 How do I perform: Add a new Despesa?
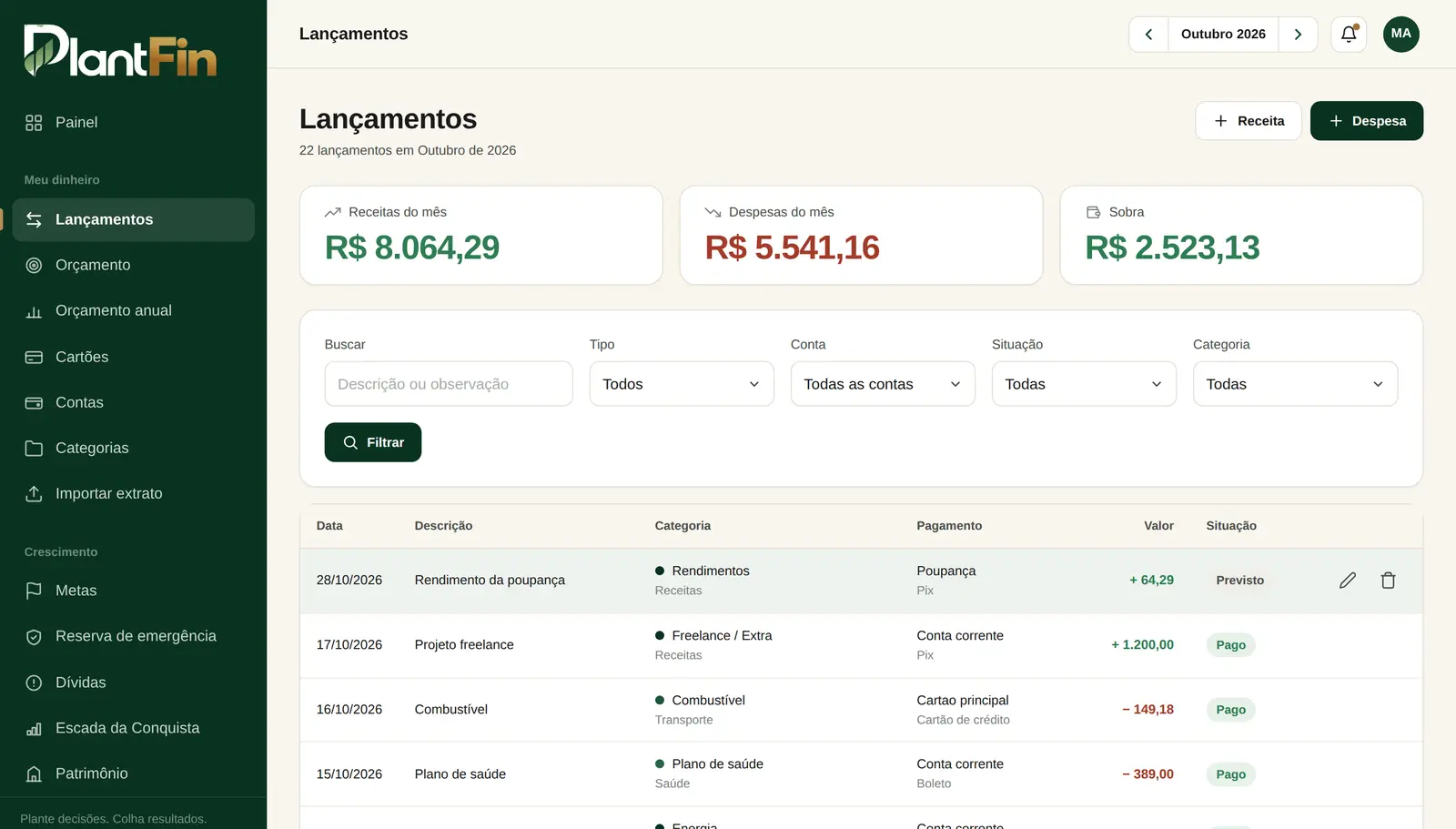point(1367,121)
